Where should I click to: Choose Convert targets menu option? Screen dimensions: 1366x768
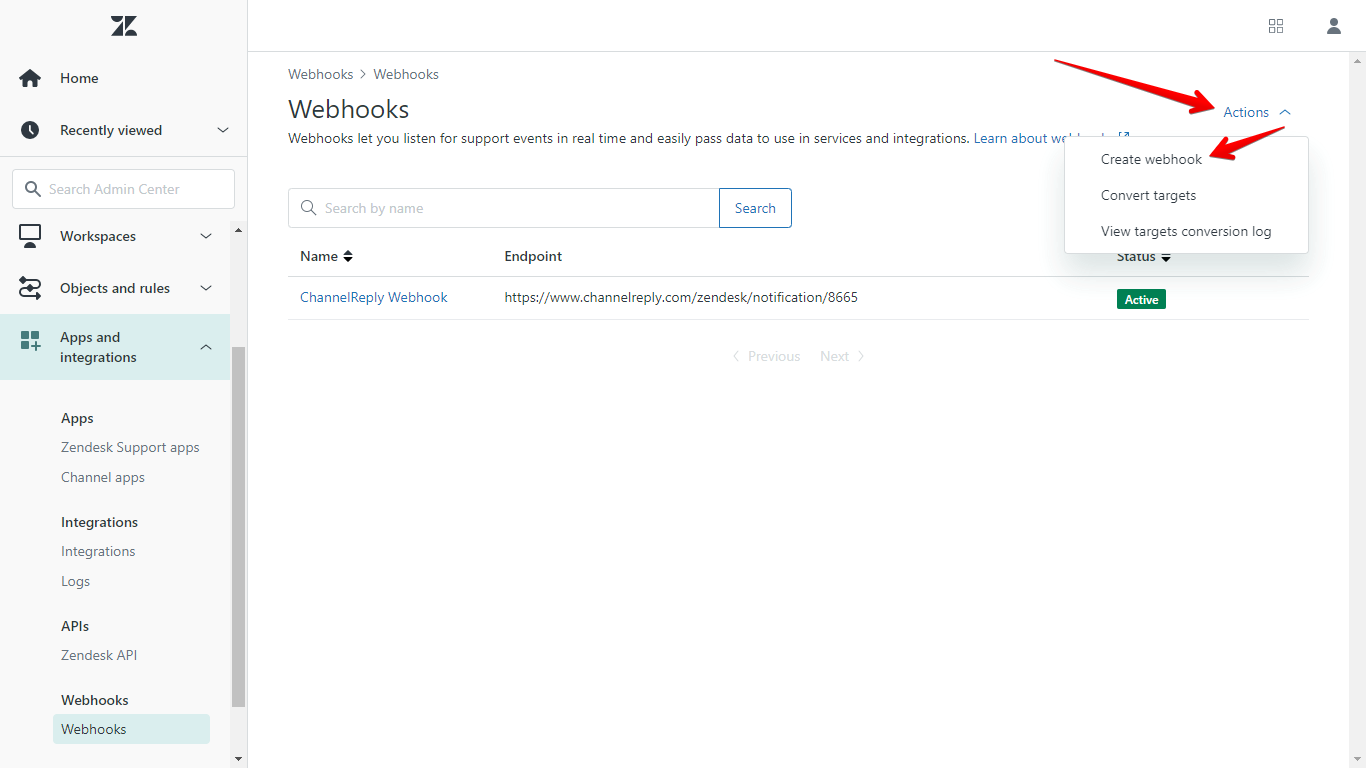[x=1148, y=195]
